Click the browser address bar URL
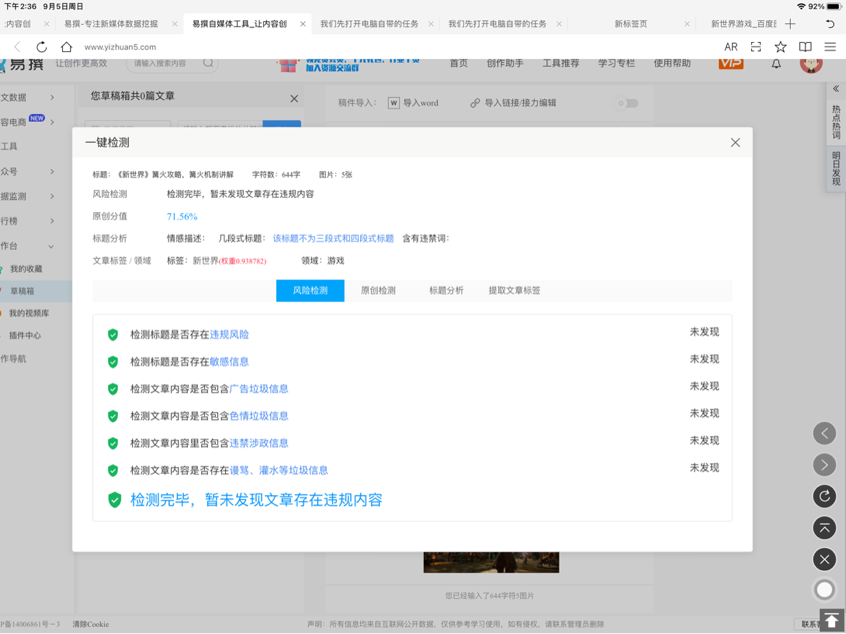846x634 pixels. click(120, 47)
